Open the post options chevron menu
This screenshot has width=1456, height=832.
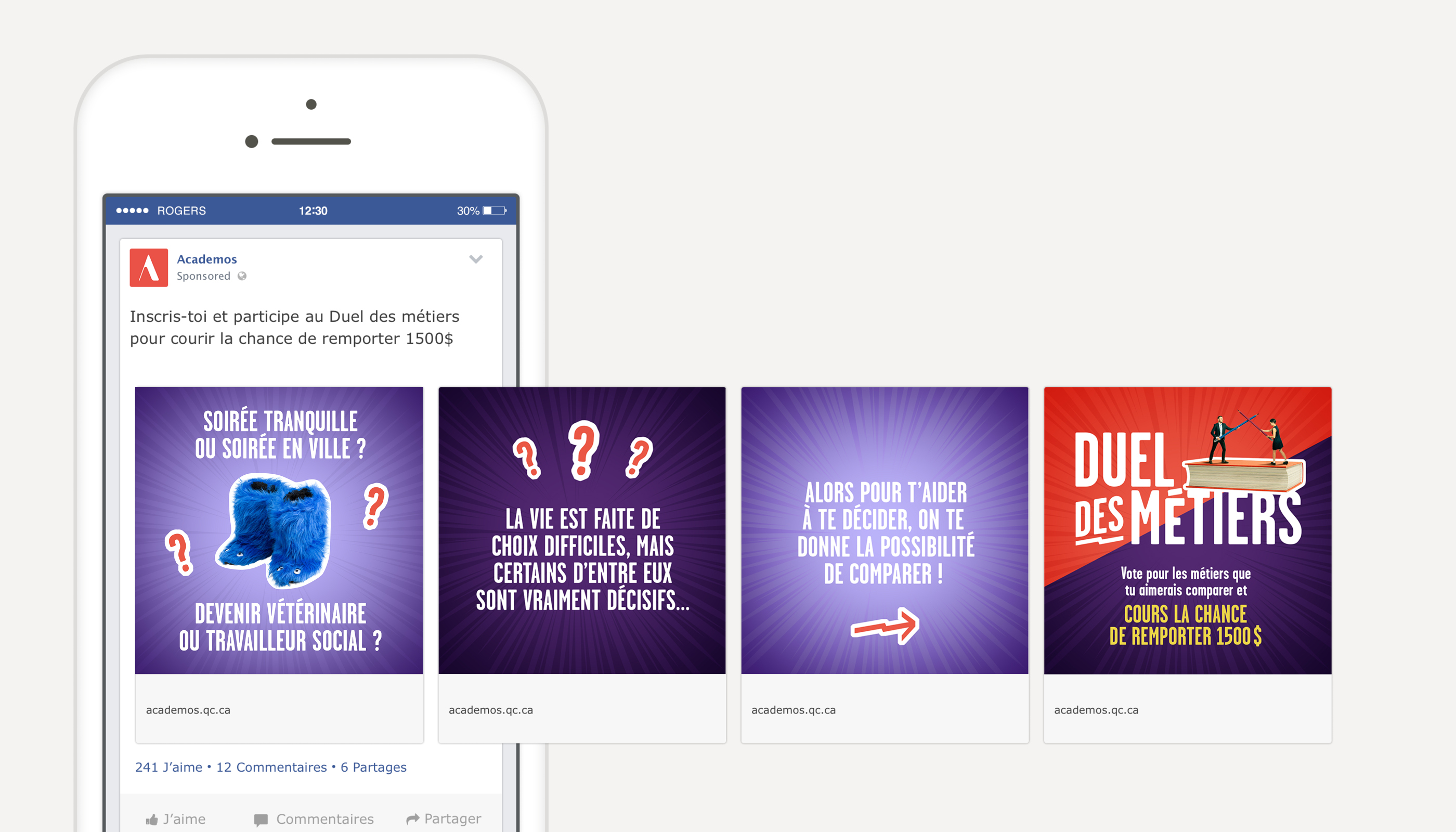[x=476, y=259]
